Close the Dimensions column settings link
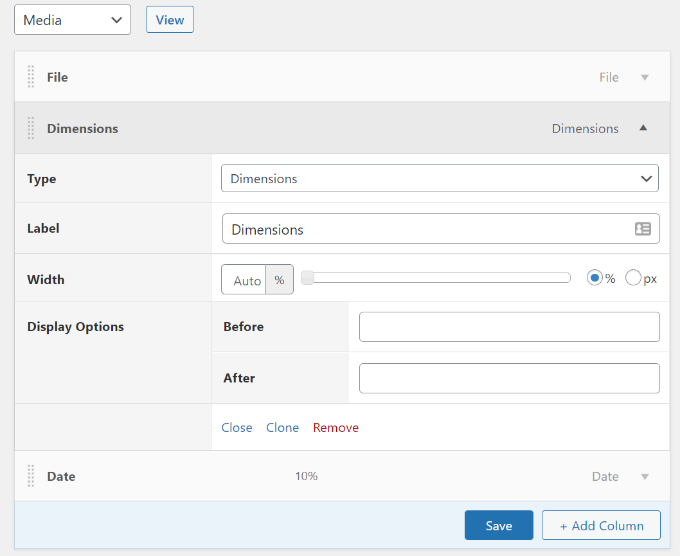The height and width of the screenshot is (556, 680). [237, 427]
